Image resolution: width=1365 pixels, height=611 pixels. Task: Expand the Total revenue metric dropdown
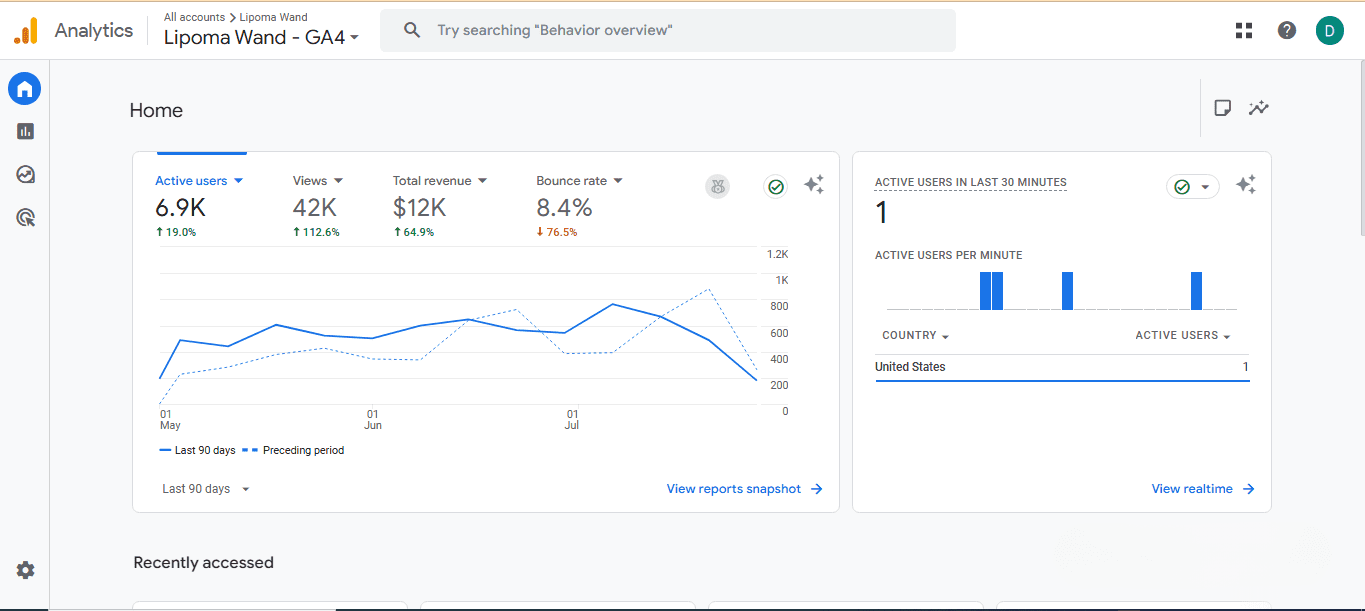click(482, 181)
